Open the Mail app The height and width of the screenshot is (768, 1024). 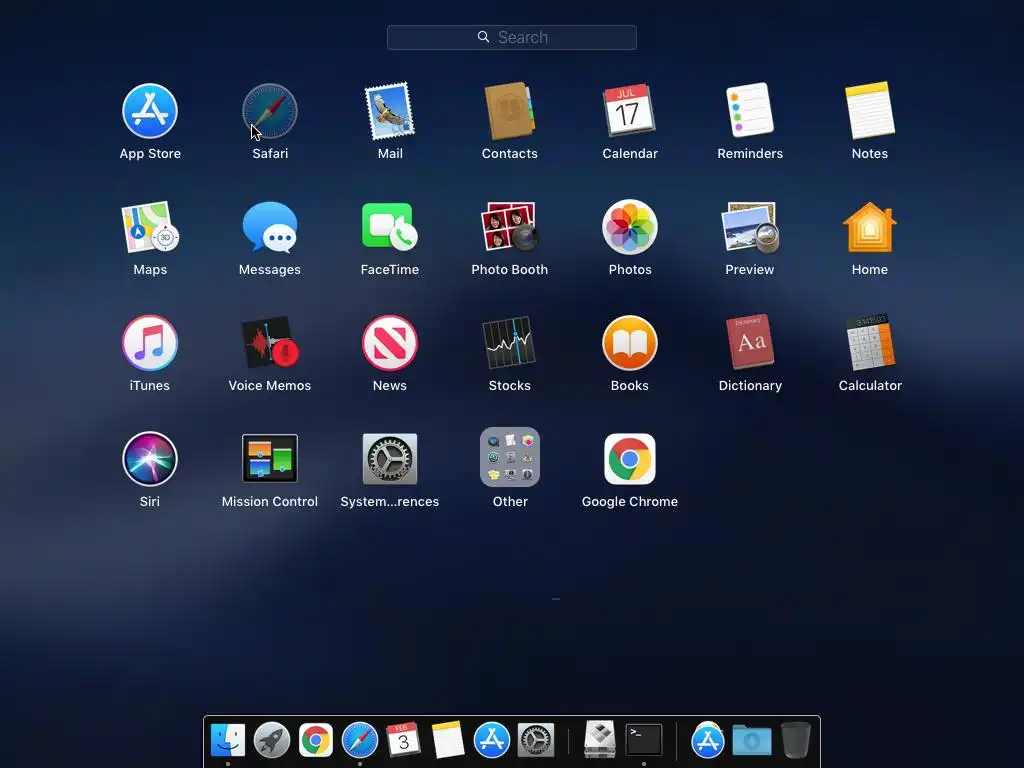[x=390, y=111]
